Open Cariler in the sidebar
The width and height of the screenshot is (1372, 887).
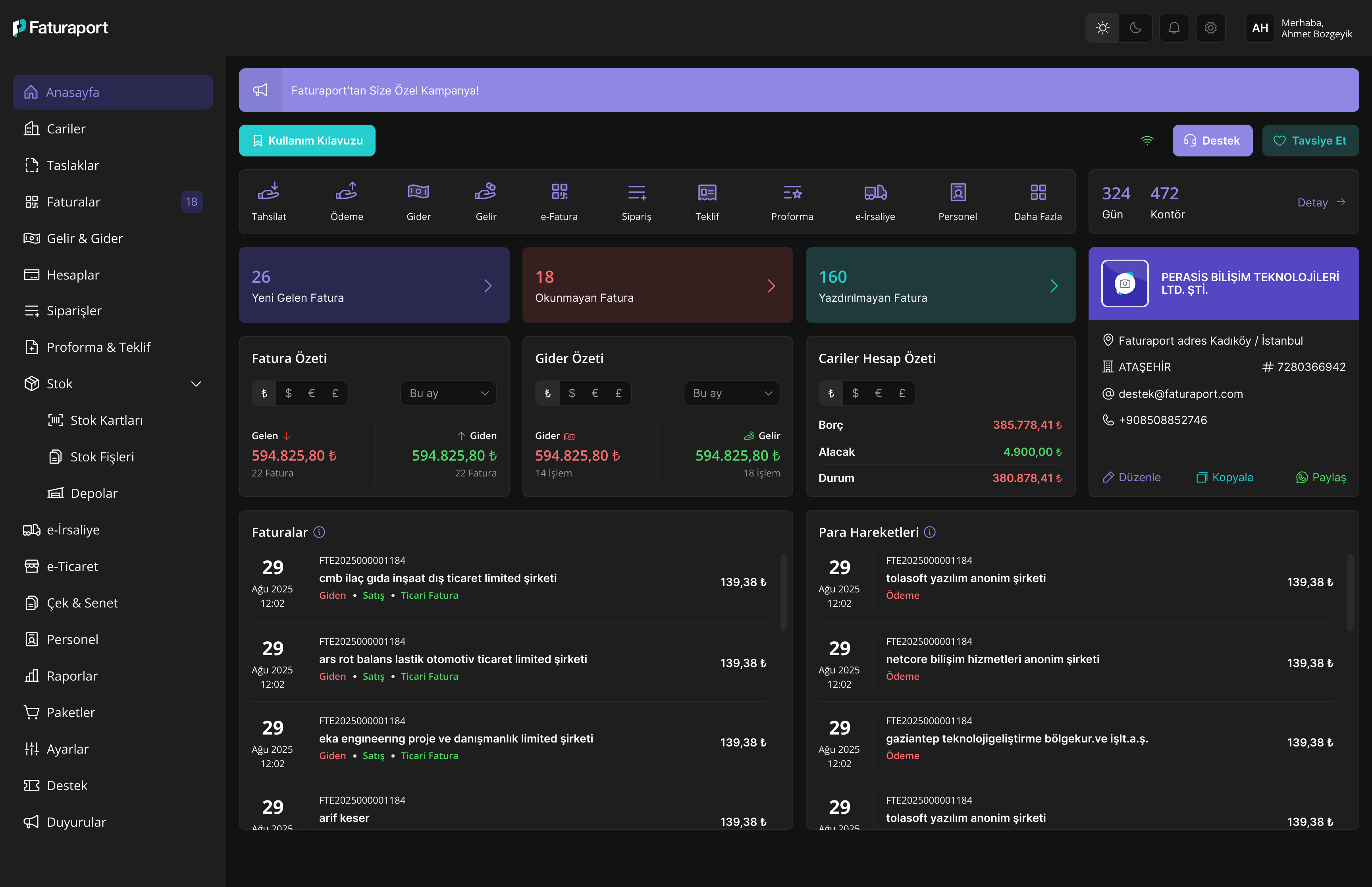click(x=66, y=129)
